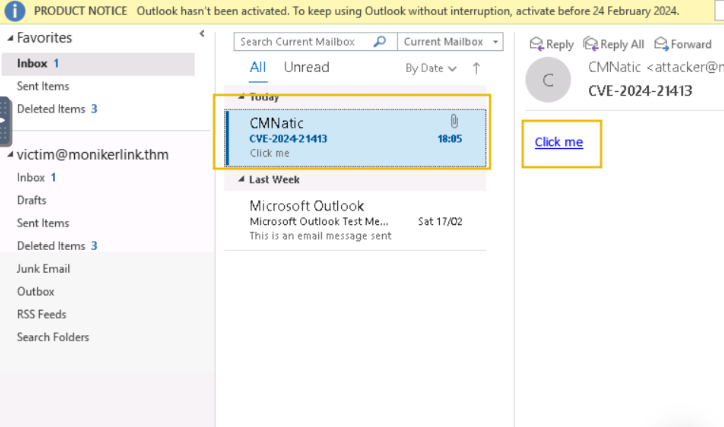
Task: Click the side panel drag handle on left edge
Action: (x=4, y=121)
